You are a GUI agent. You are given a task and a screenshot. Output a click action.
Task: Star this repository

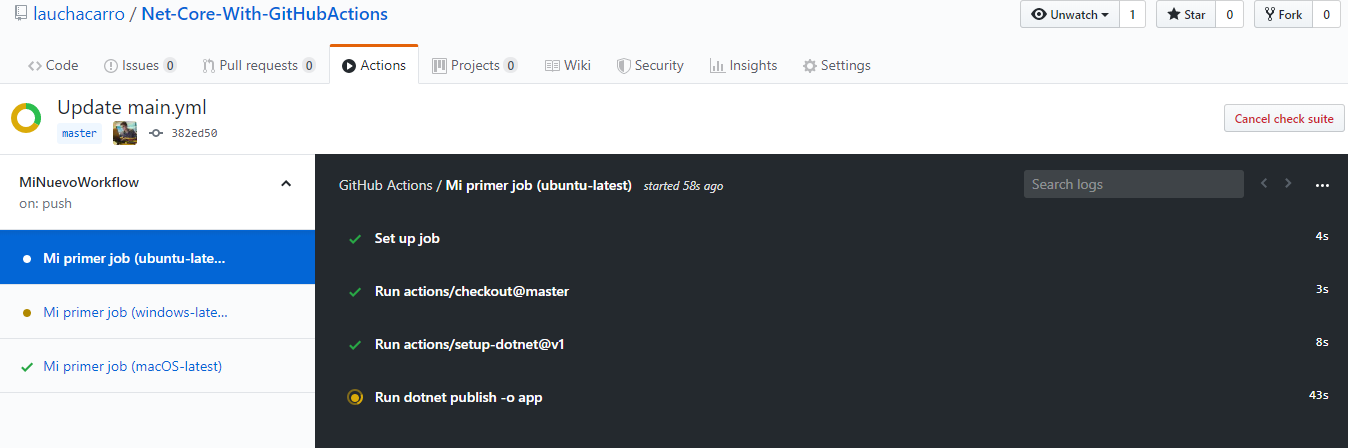[1186, 15]
